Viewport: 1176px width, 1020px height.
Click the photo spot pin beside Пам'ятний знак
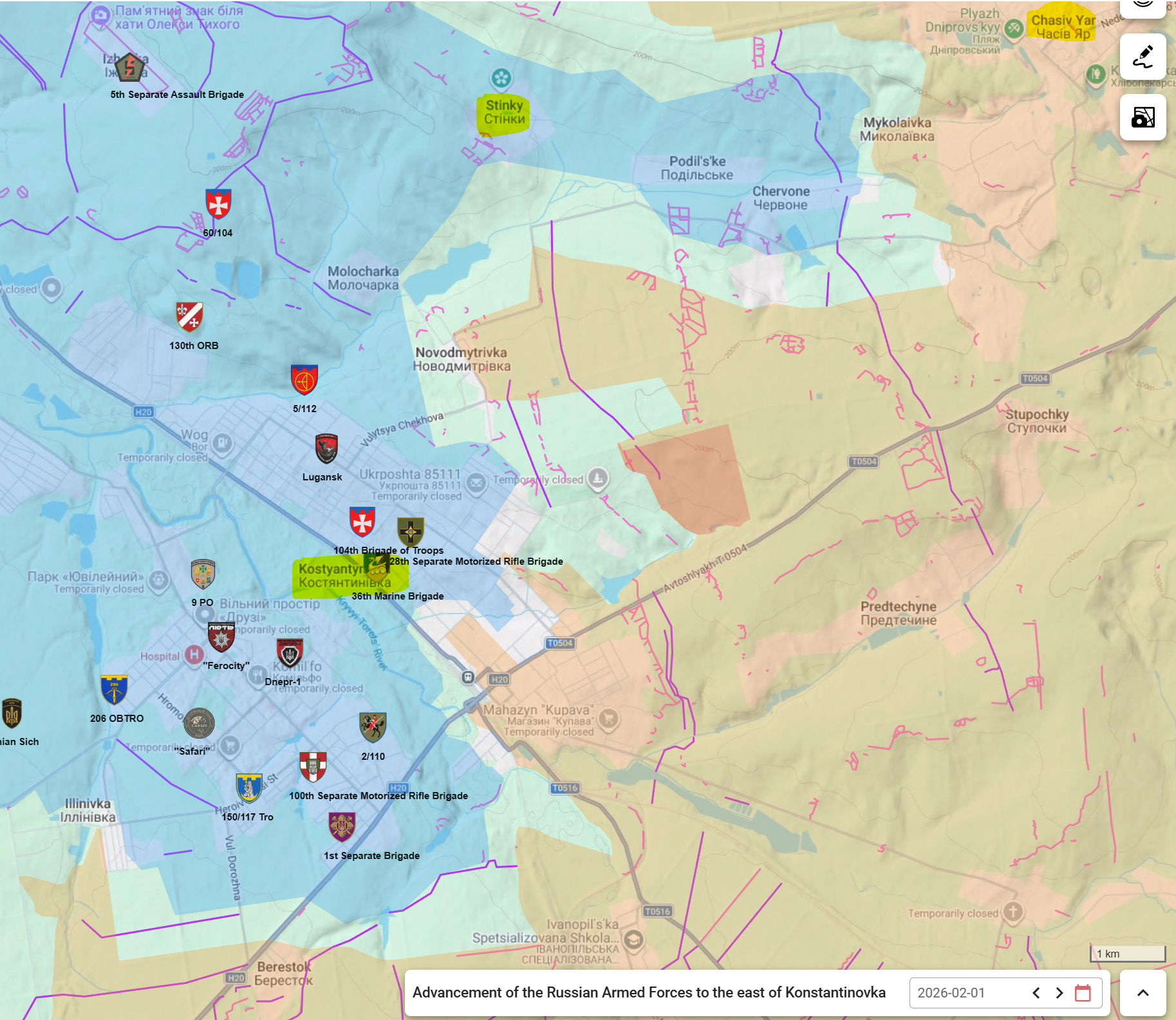tap(100, 15)
